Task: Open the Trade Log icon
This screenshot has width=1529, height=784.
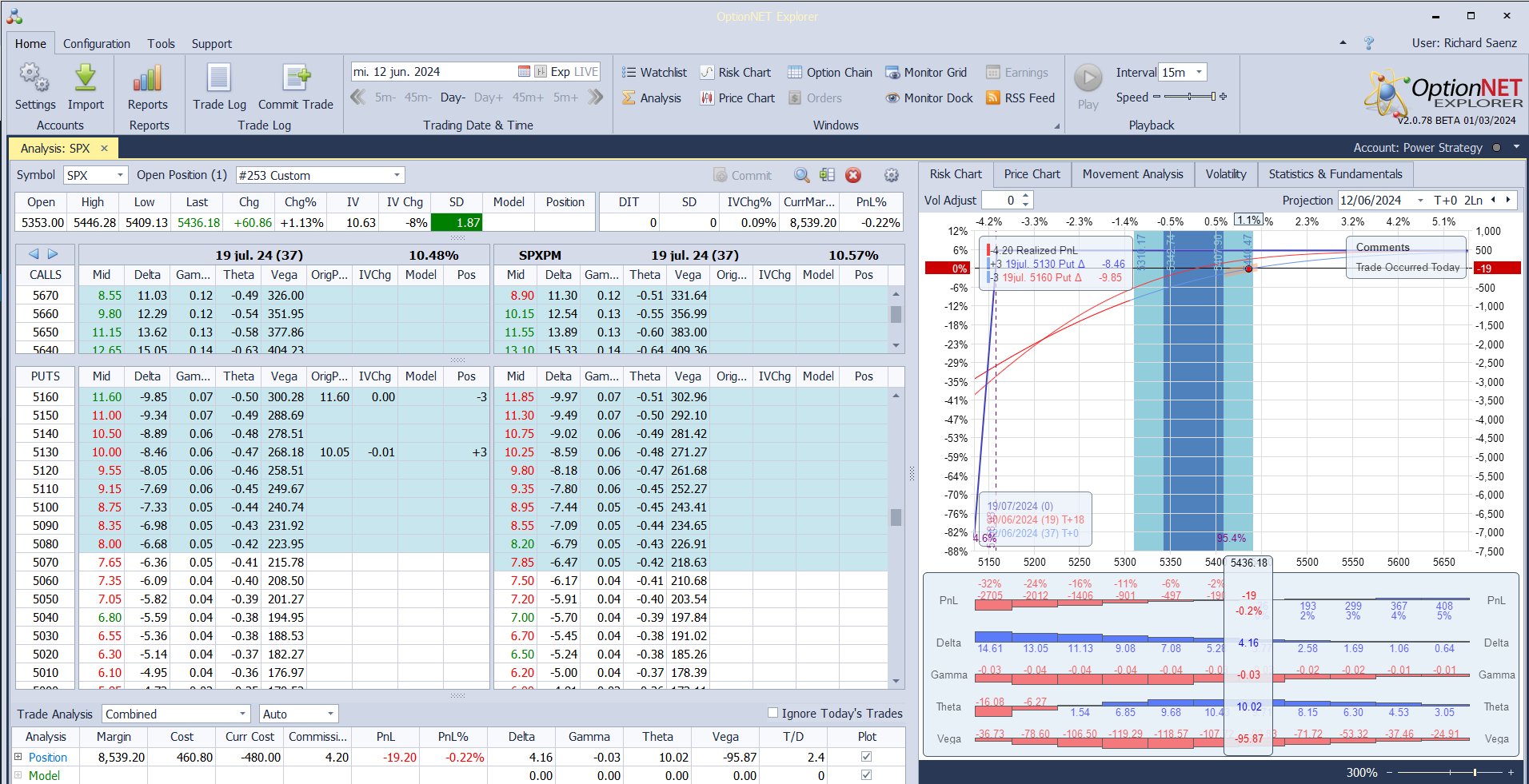Action: (219, 78)
